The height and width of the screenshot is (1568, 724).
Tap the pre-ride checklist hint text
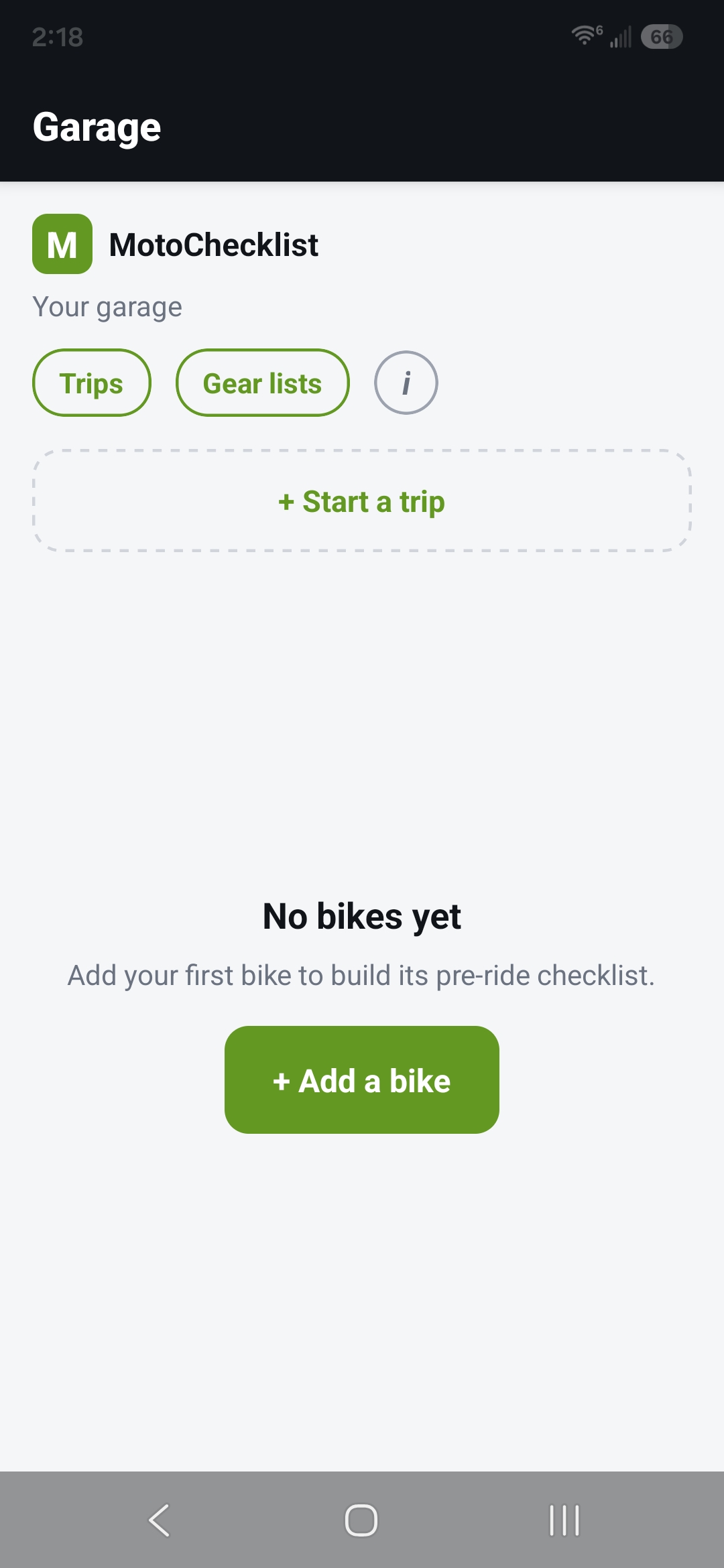click(361, 976)
